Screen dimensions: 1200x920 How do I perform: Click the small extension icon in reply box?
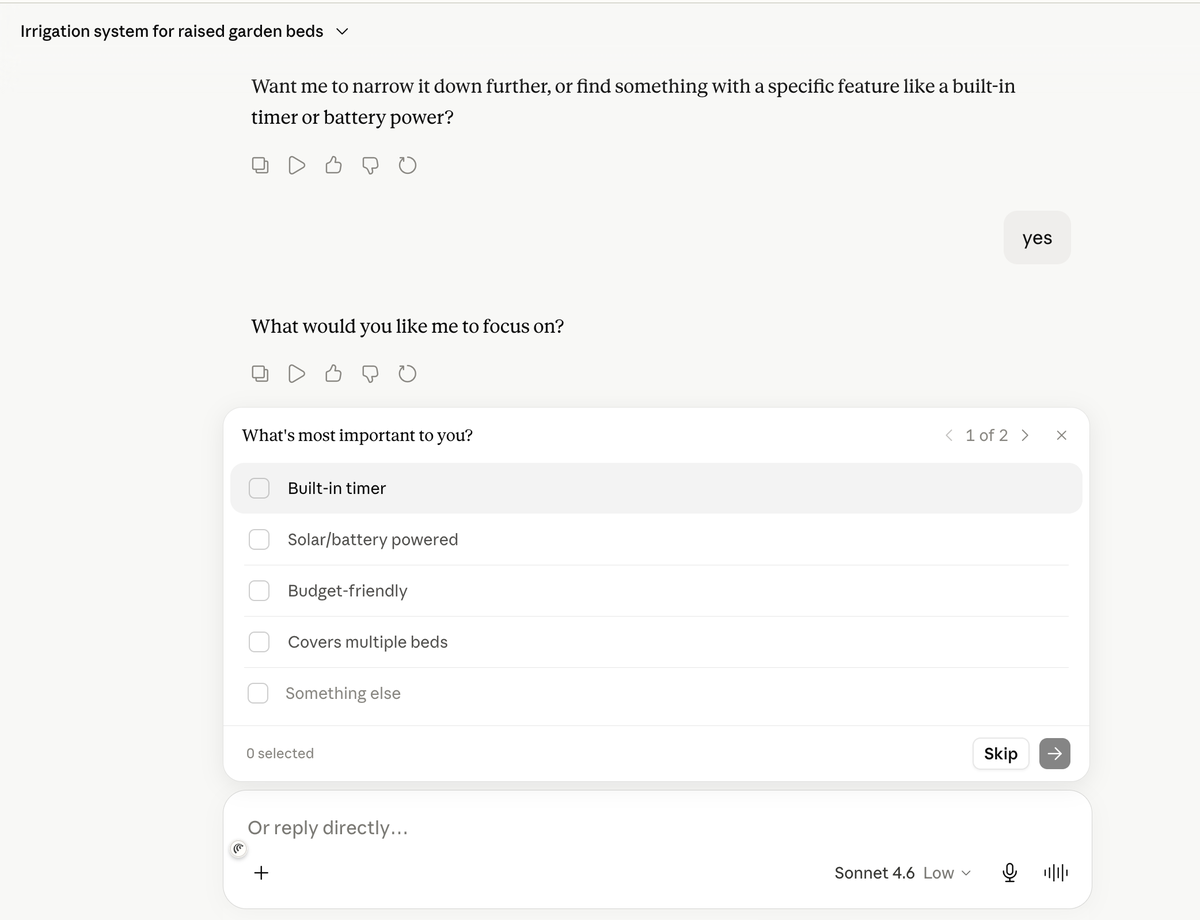[238, 850]
